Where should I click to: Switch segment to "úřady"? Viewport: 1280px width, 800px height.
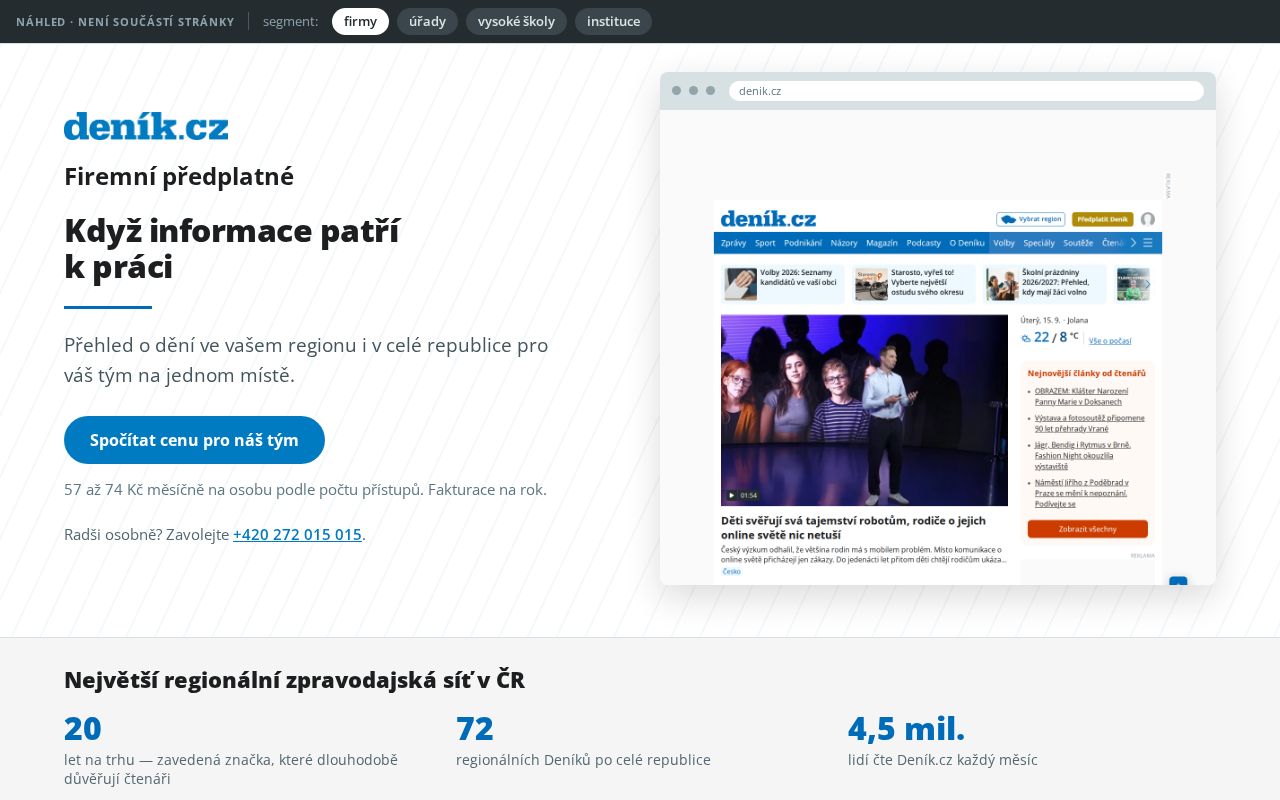pyautogui.click(x=427, y=21)
